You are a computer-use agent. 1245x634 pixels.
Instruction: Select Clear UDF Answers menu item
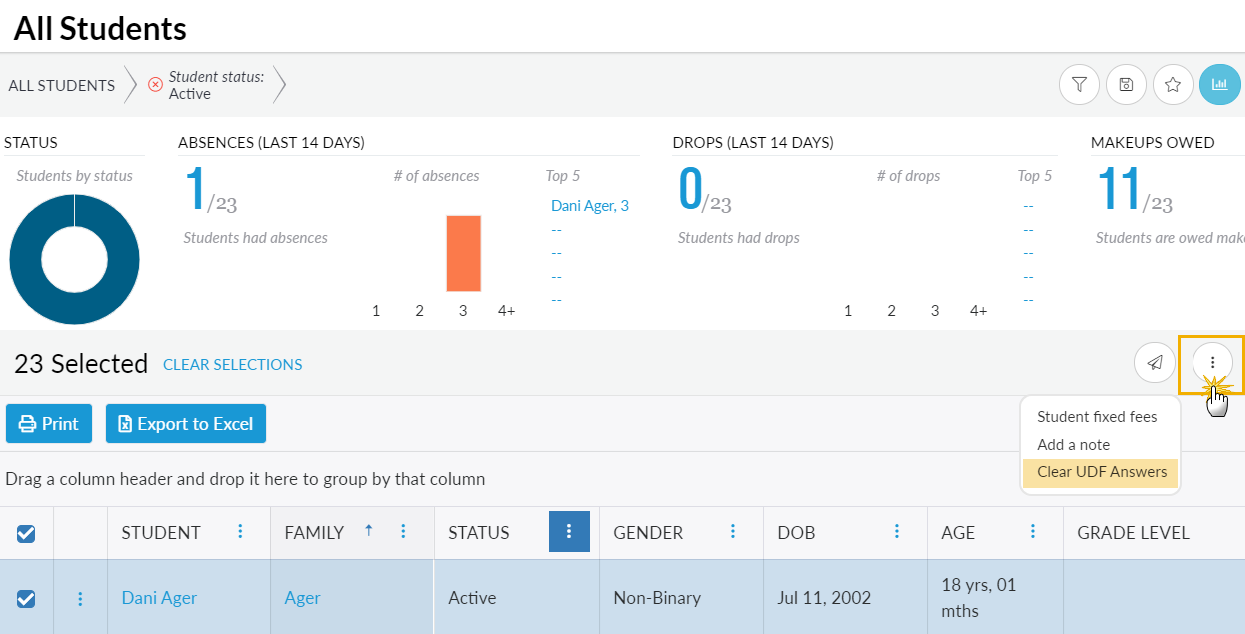[1102, 472]
